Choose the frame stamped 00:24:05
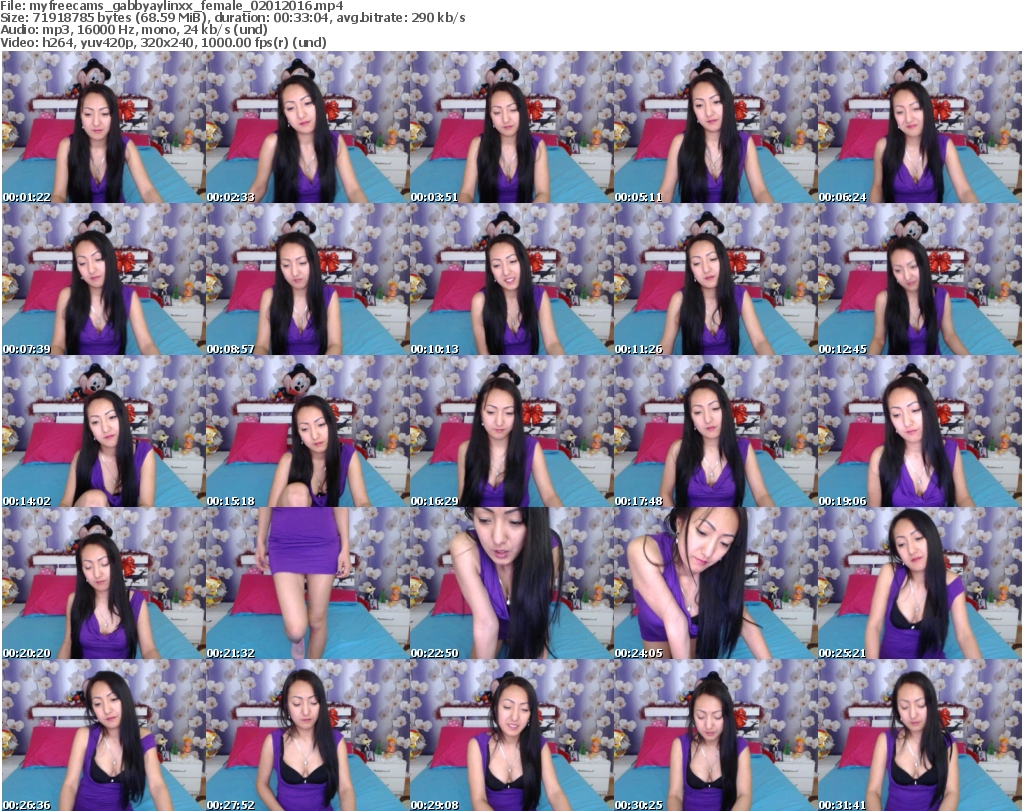This screenshot has height=811, width=1024. click(715, 583)
